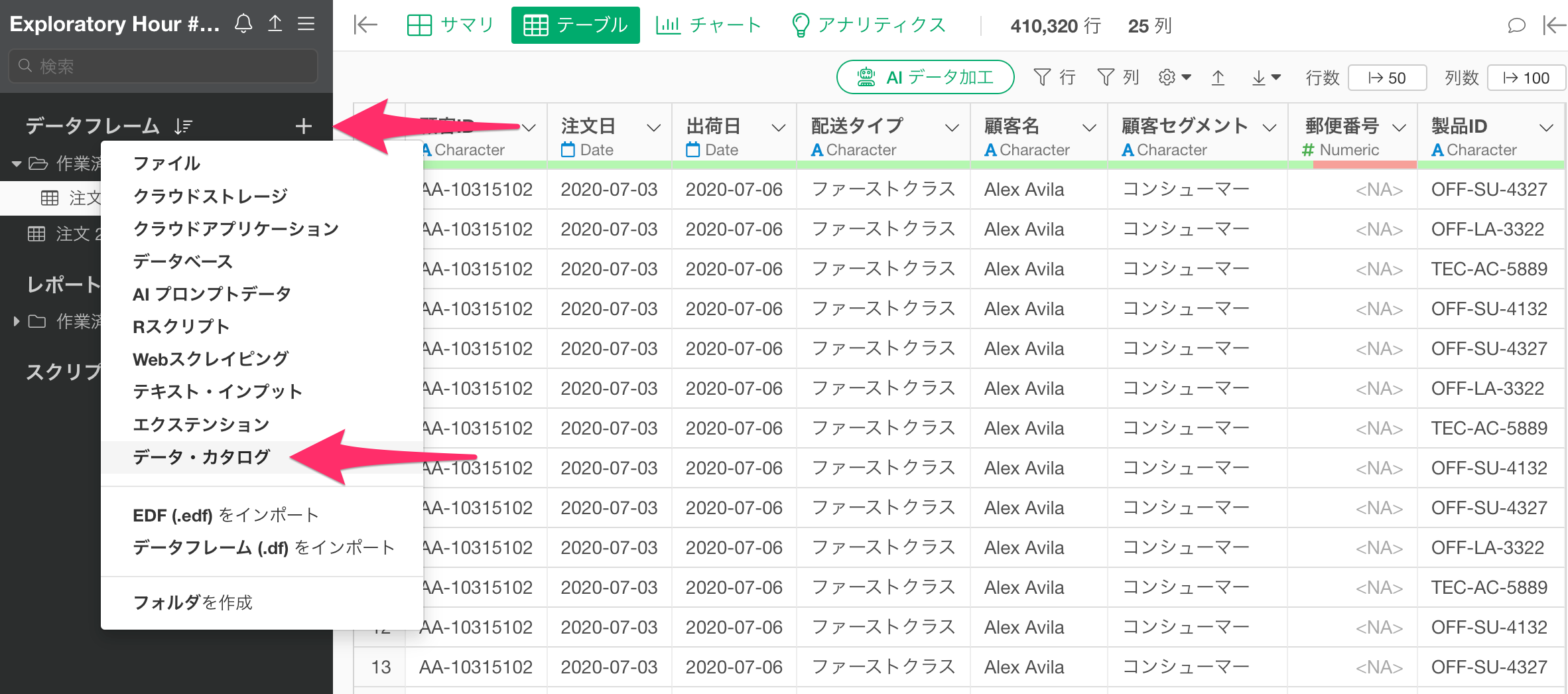This screenshot has width=1568, height=694.
Task: Choose クラウドストレージ in the import menu
Action: coord(210,196)
